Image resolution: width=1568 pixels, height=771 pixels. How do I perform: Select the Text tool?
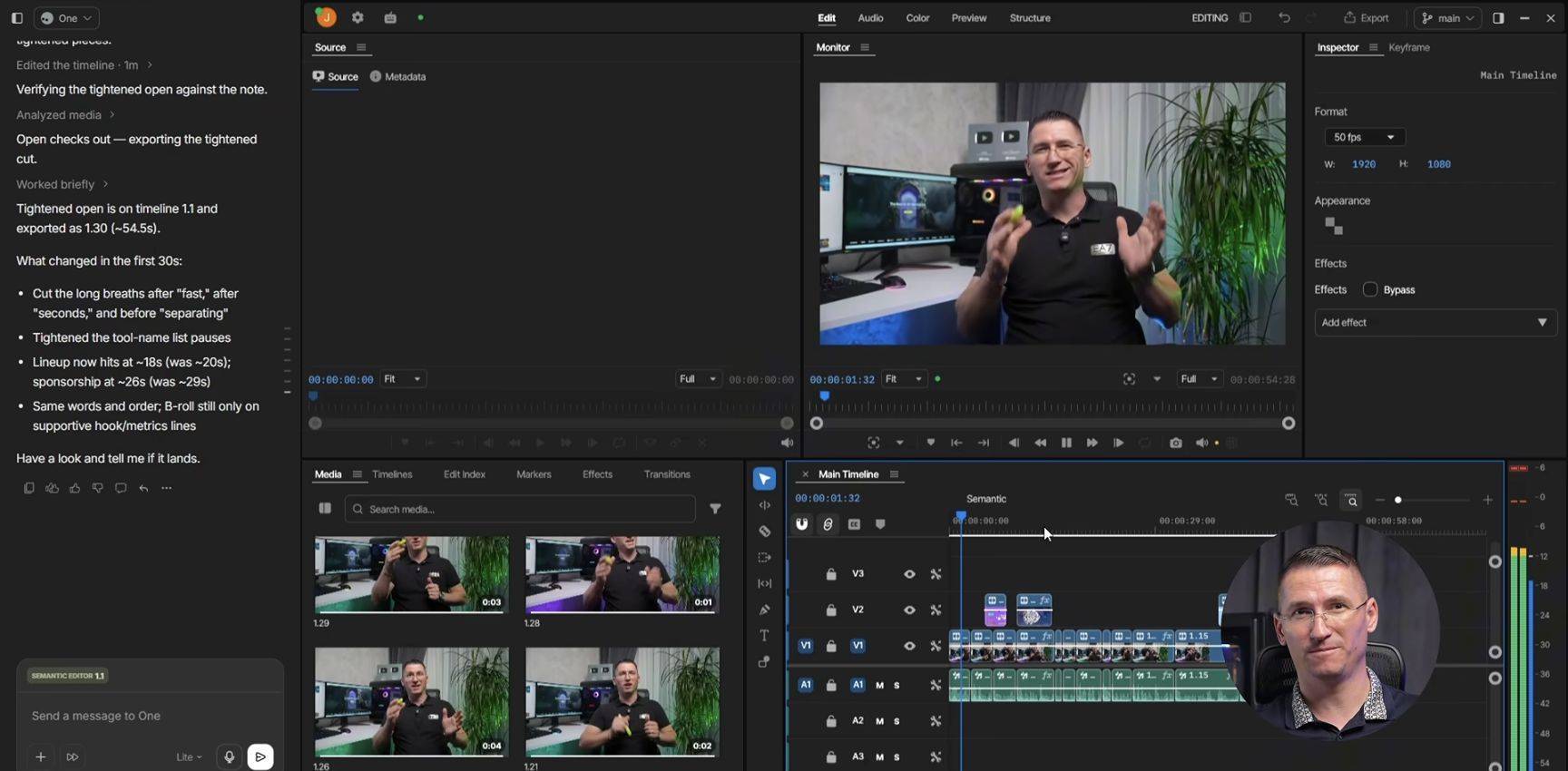click(764, 636)
